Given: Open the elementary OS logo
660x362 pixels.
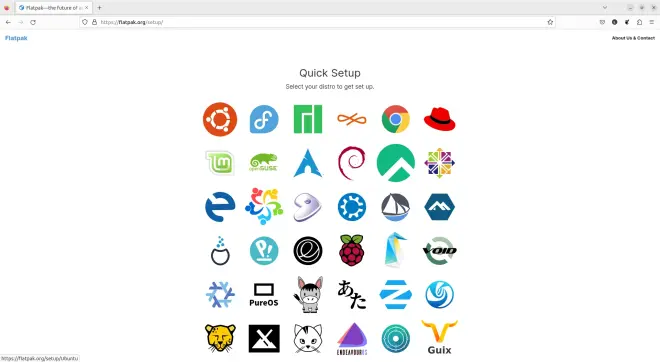Looking at the screenshot, I should point(308,250).
